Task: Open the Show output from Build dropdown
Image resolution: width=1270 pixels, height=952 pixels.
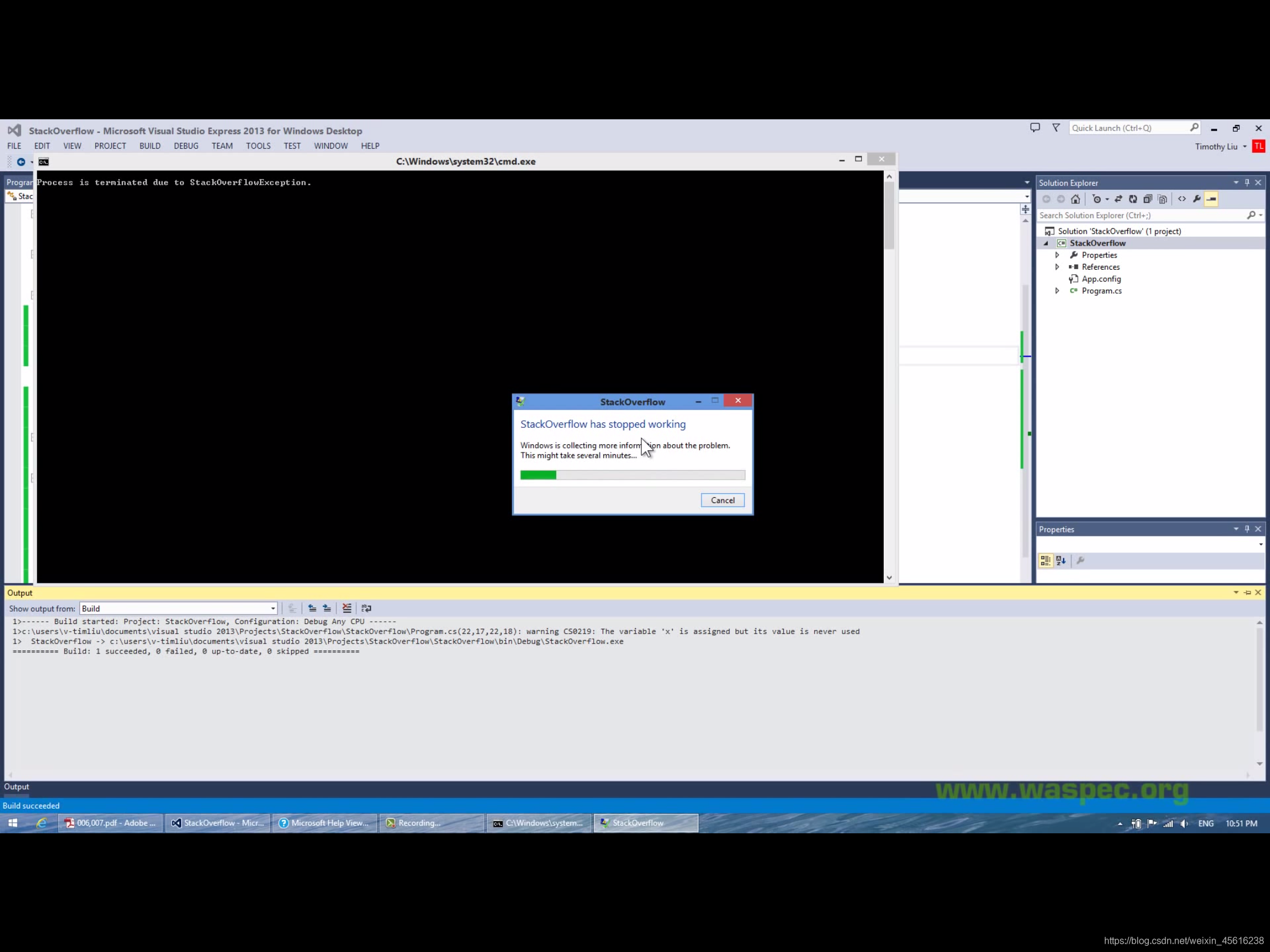Action: click(x=273, y=609)
